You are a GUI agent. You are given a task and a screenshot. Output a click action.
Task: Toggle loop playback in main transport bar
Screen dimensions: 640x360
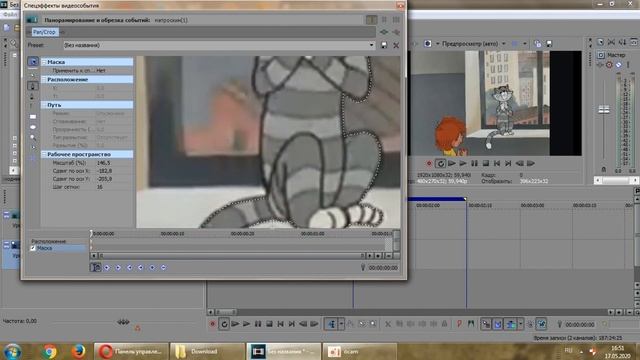[224, 324]
